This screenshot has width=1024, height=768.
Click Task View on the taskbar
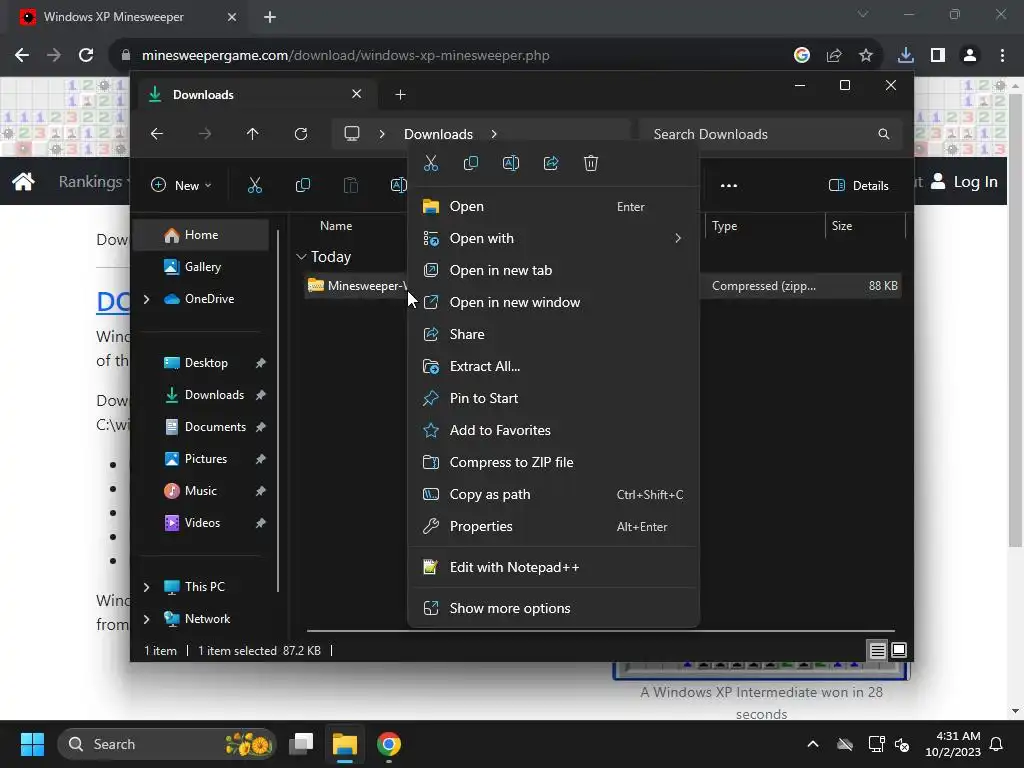point(302,744)
